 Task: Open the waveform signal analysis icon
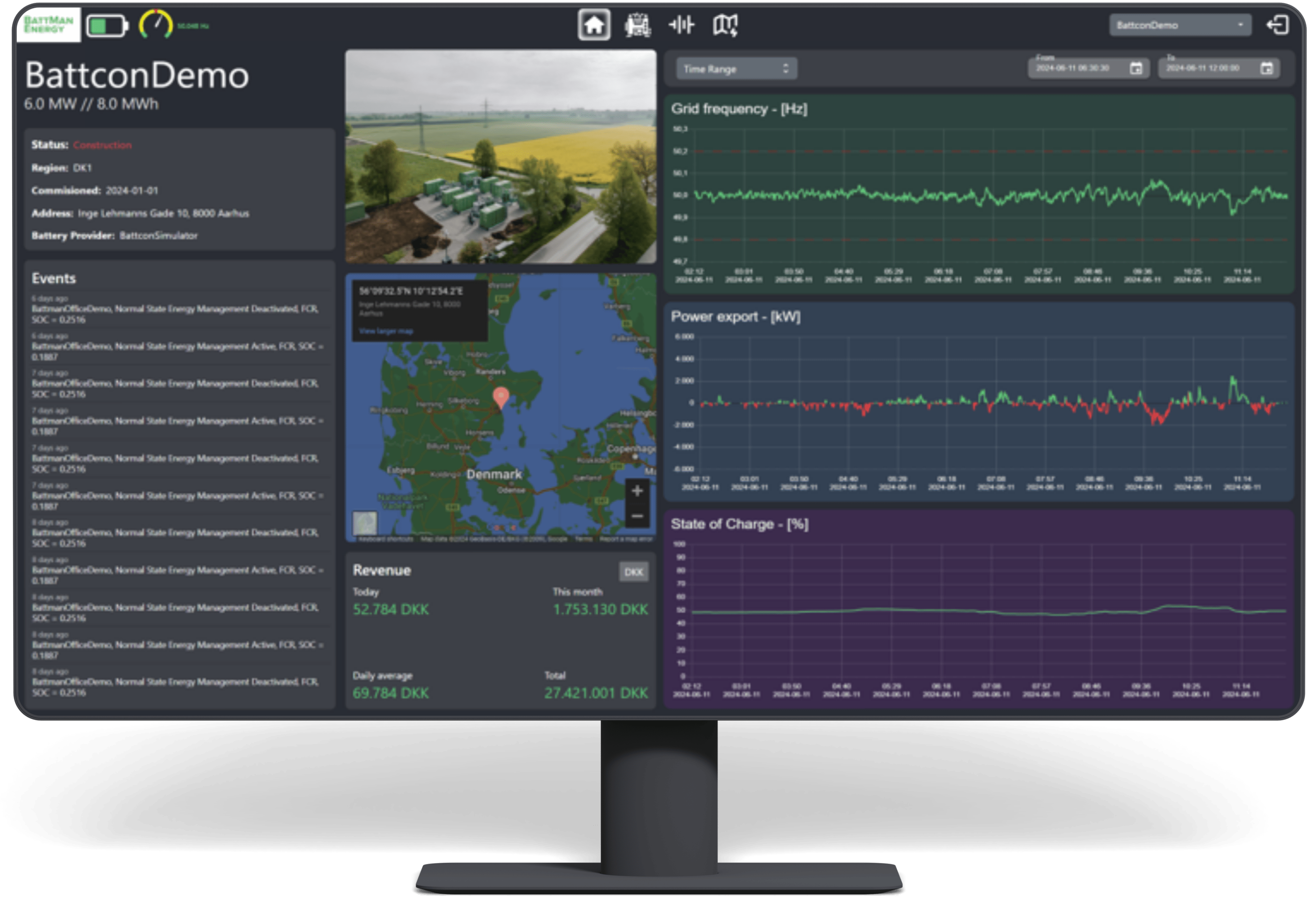coord(681,25)
